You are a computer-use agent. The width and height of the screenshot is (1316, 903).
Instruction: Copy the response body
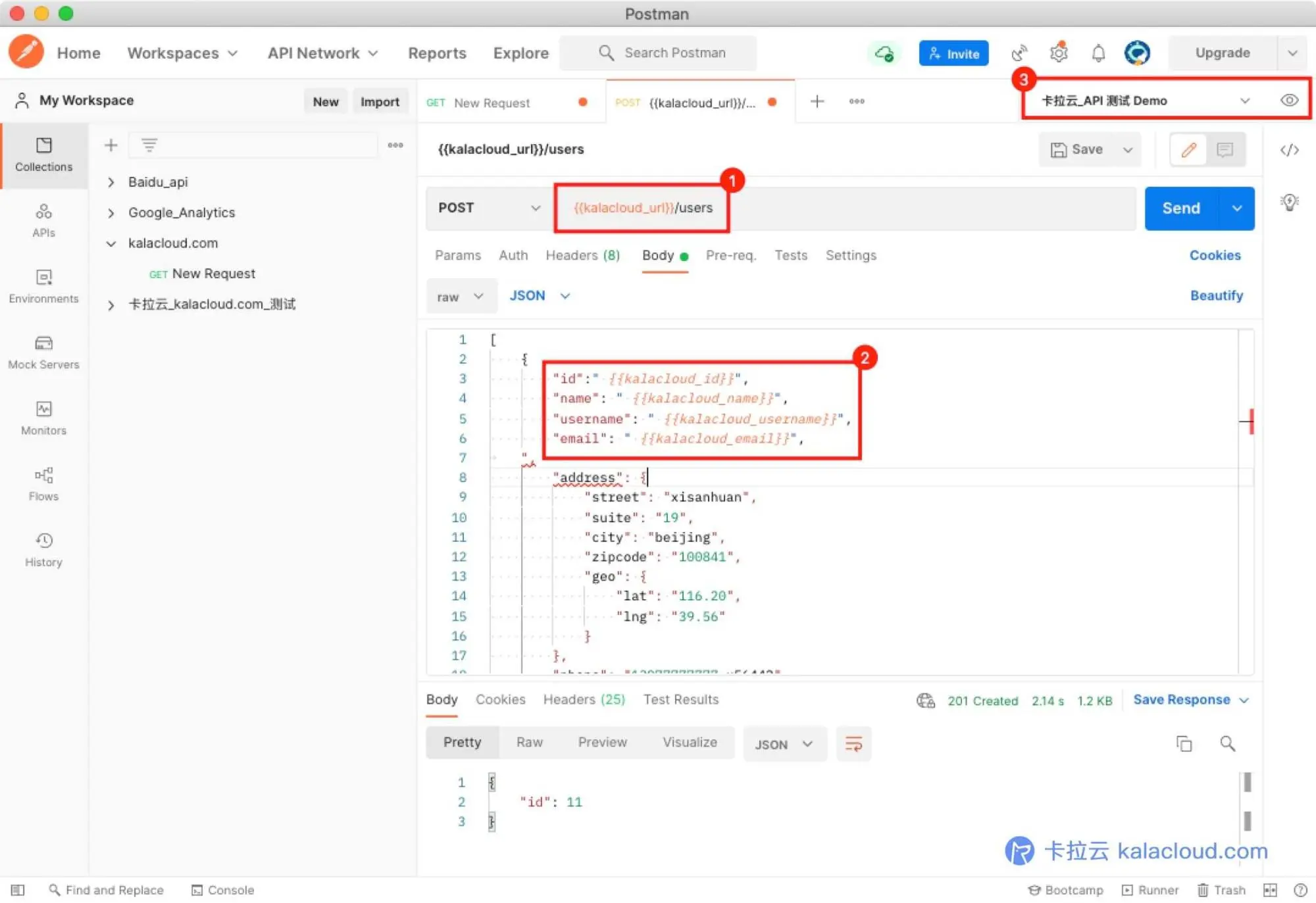pos(1184,743)
